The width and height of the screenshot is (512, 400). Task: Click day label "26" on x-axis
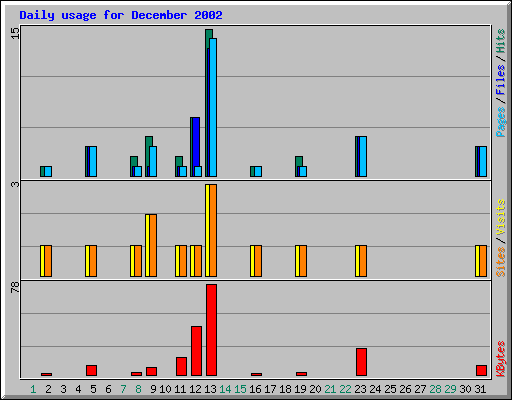click(x=405, y=389)
